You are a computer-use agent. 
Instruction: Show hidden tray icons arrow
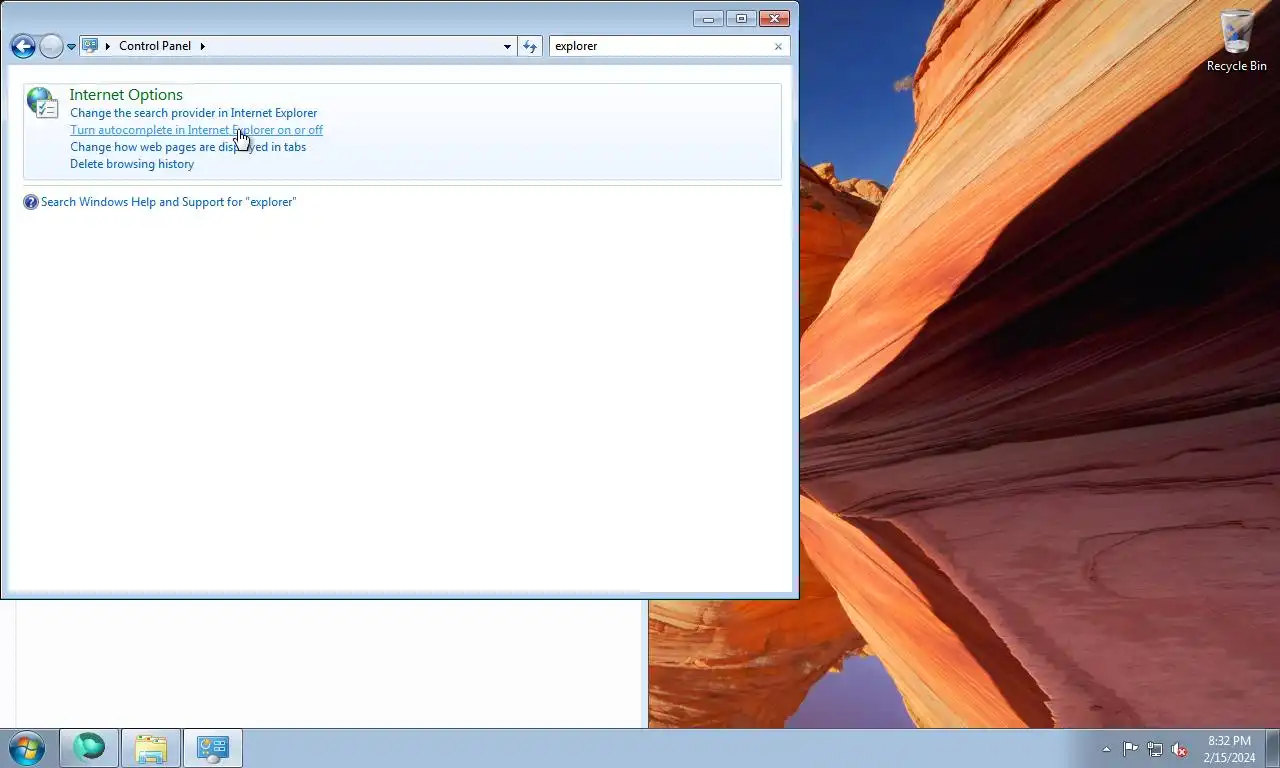click(1106, 749)
